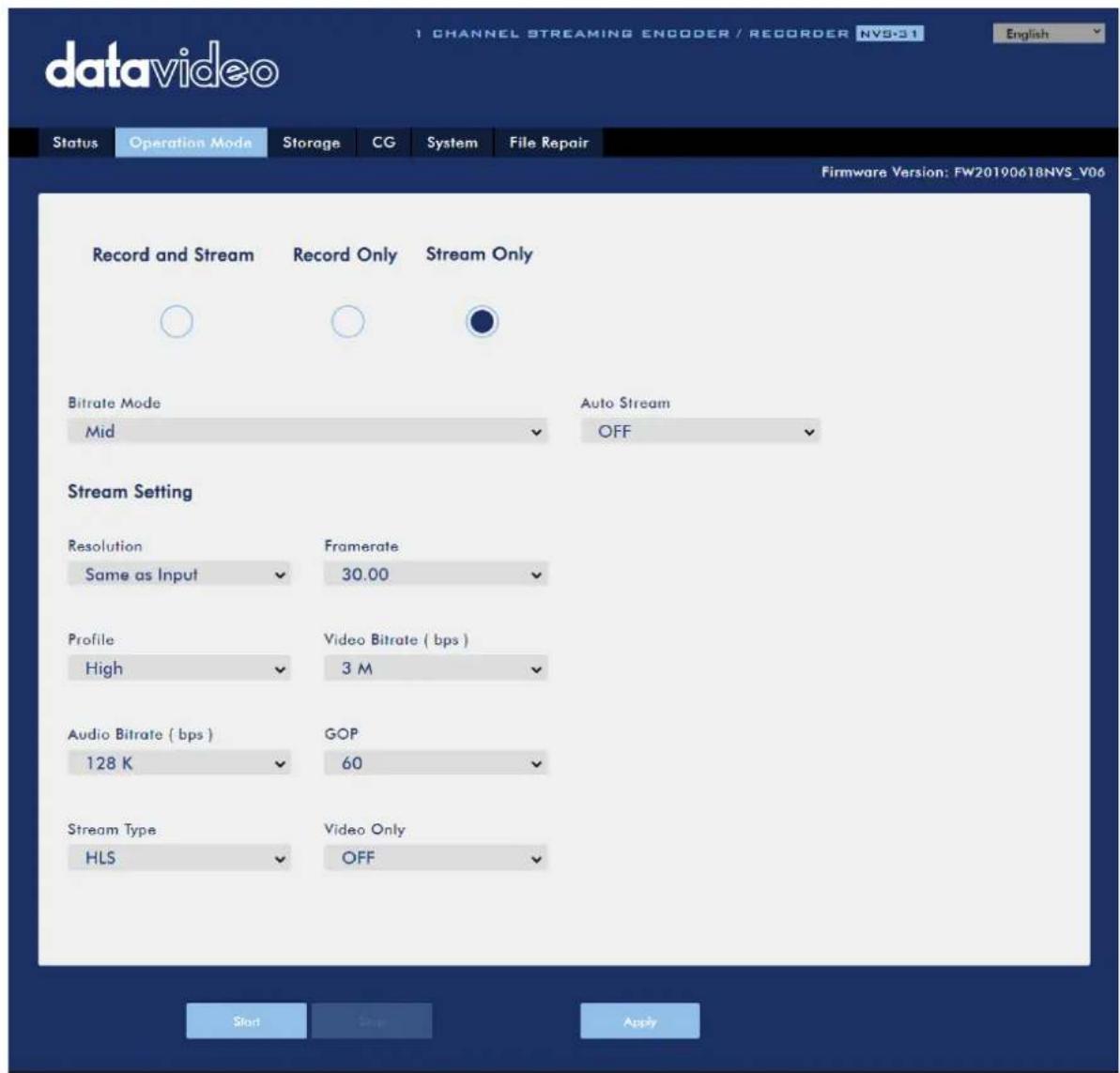Open the CG tab
1120x1073 pixels.
pos(384,143)
